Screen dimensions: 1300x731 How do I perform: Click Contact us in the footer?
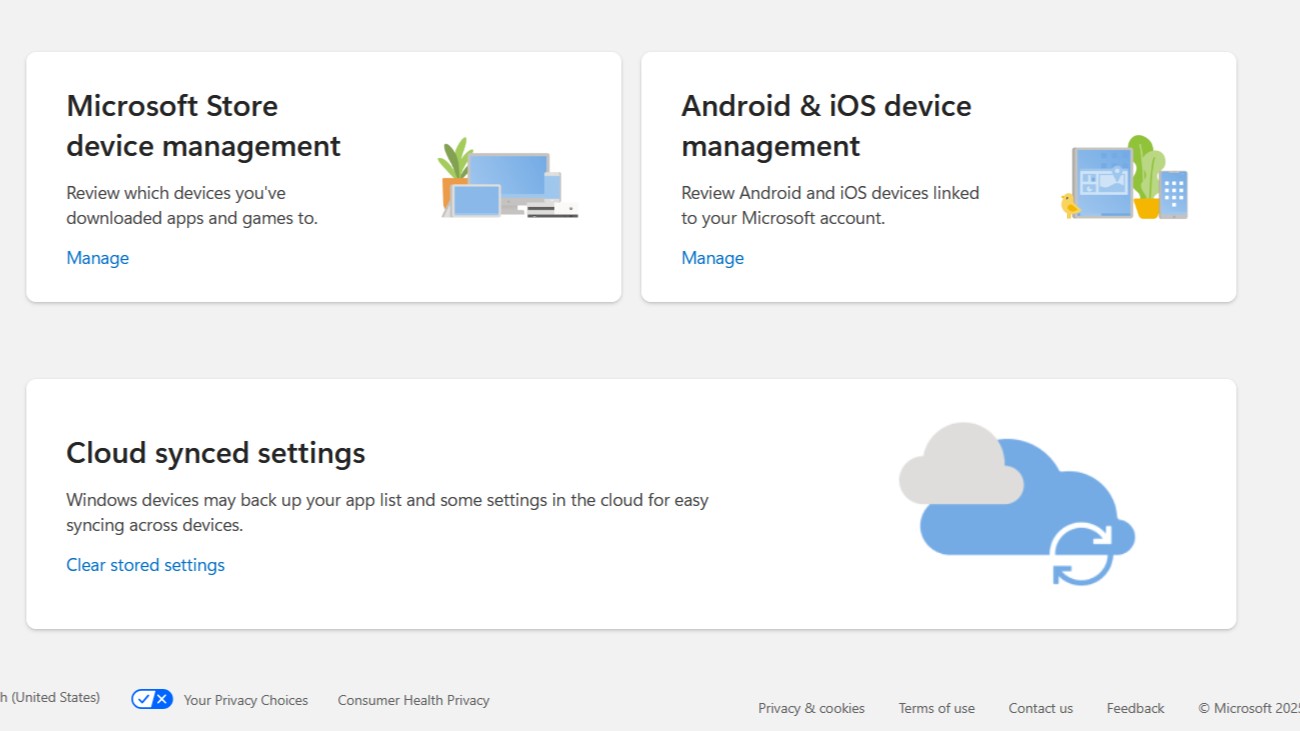click(x=1040, y=708)
